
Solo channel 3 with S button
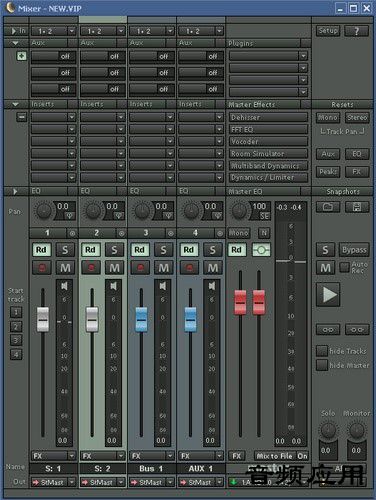(x=163, y=250)
